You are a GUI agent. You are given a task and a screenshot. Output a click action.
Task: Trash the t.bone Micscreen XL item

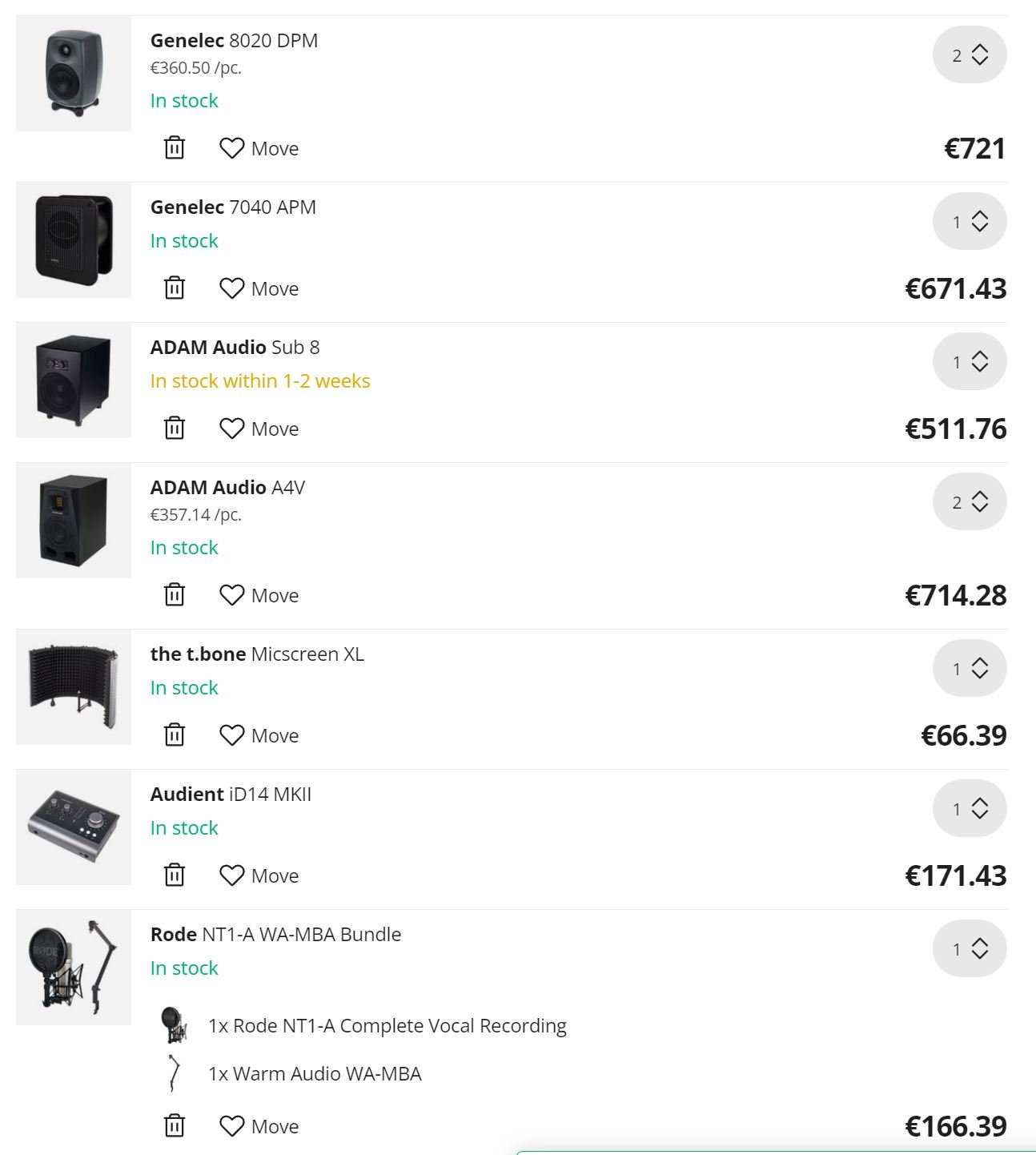coord(174,735)
